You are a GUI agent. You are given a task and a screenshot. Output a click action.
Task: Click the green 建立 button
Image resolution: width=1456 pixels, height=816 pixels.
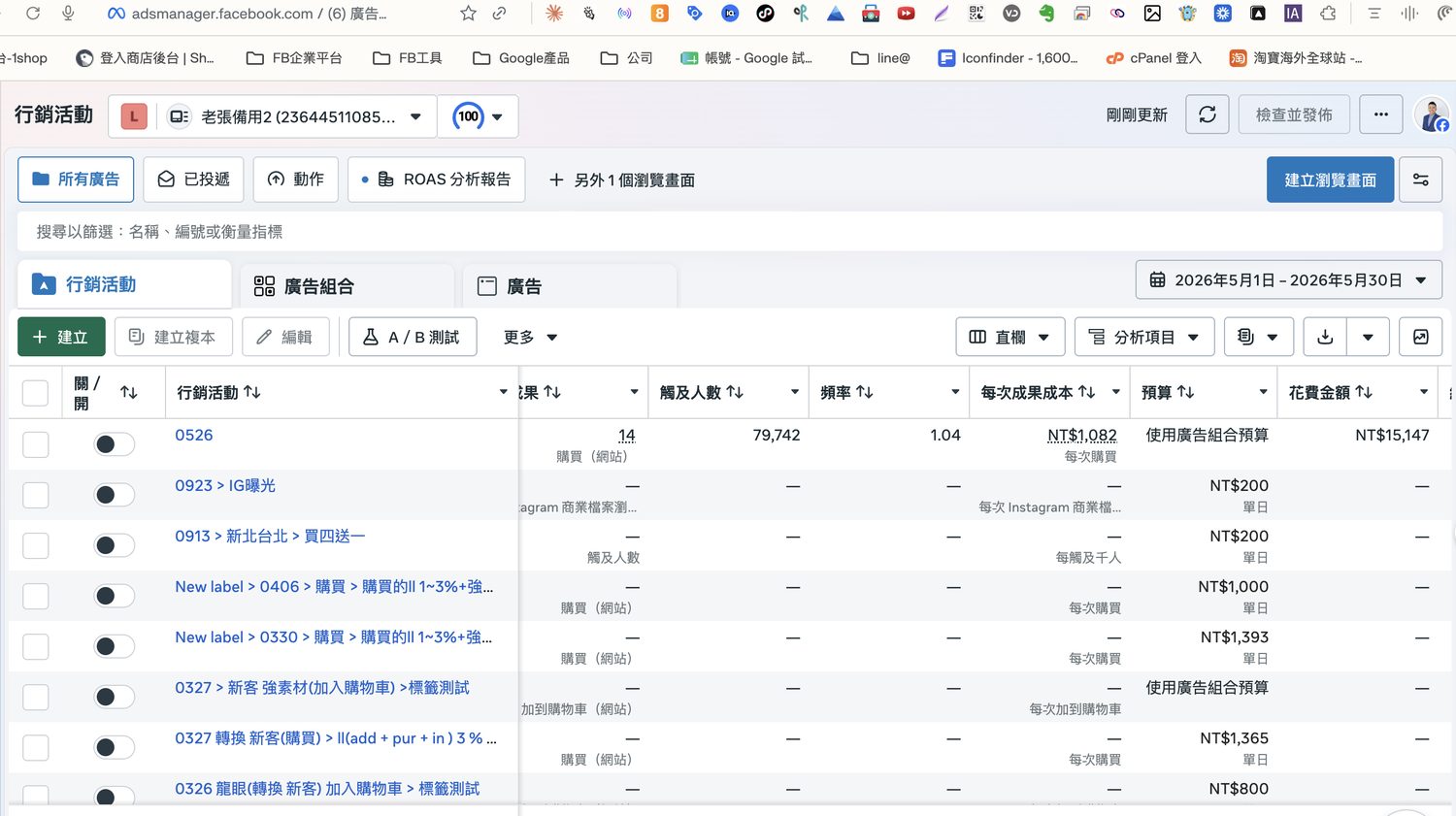[61, 337]
